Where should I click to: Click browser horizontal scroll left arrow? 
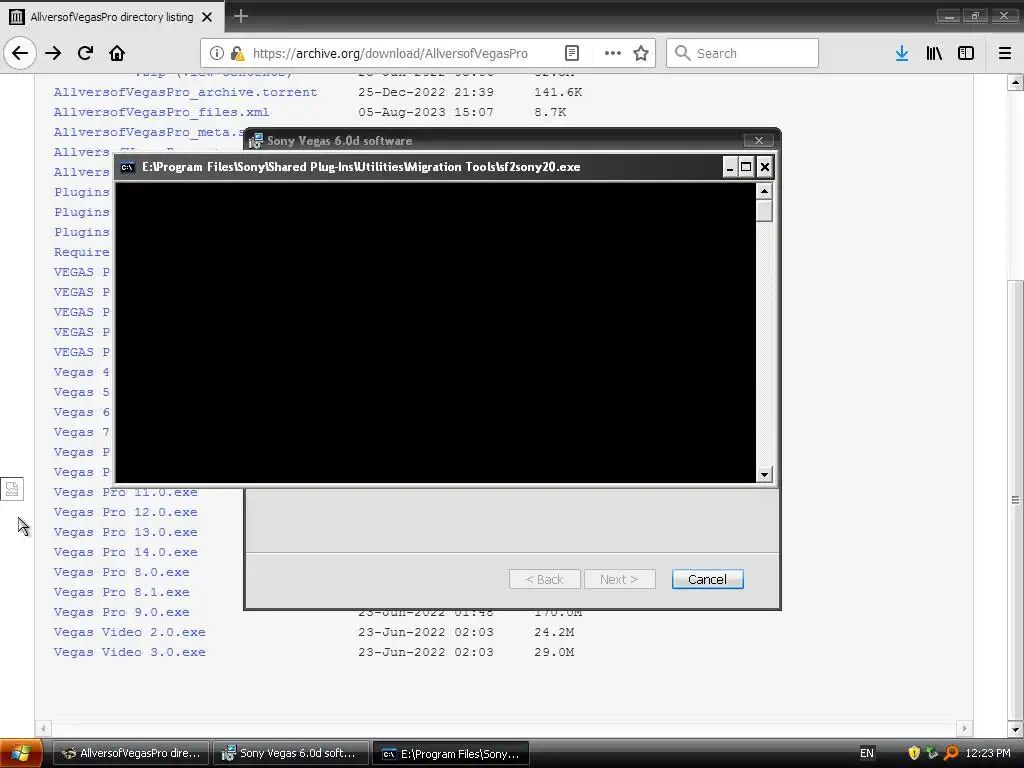click(43, 728)
